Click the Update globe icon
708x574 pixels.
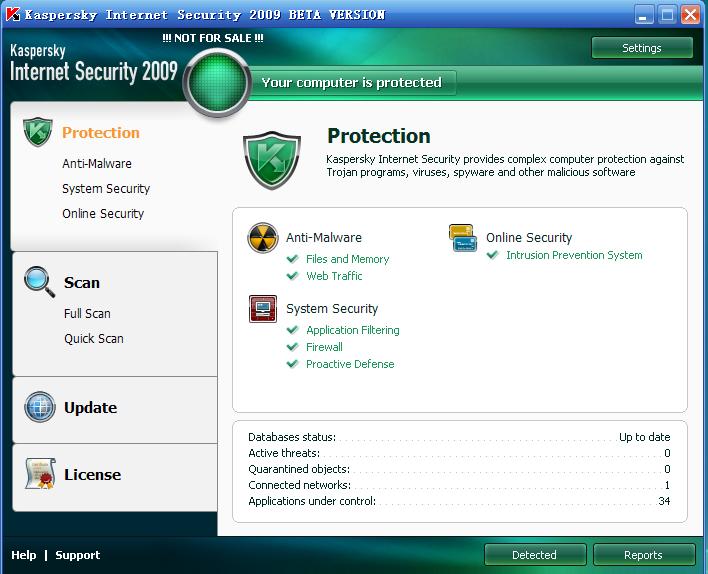coord(40,407)
